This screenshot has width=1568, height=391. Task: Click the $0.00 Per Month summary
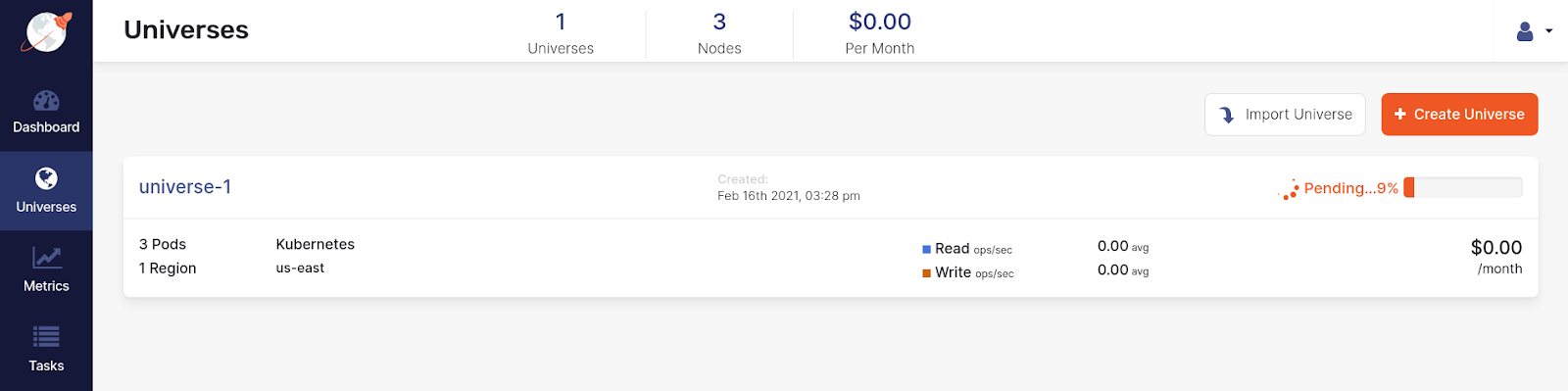click(x=880, y=32)
